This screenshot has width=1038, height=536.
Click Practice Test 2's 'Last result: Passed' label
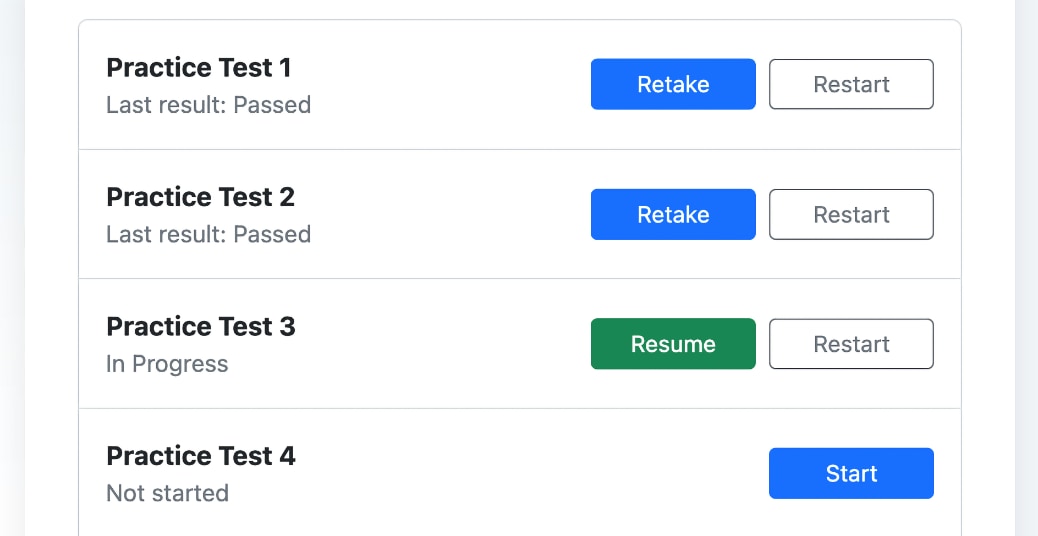tap(208, 234)
